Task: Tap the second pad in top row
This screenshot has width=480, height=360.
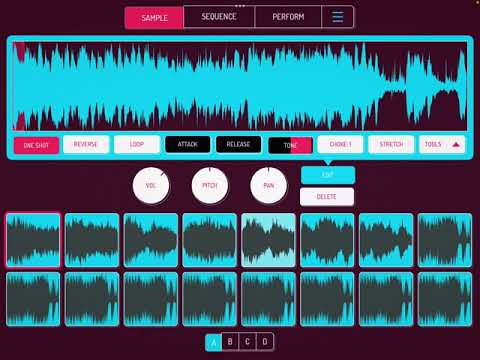Action: coord(92,240)
